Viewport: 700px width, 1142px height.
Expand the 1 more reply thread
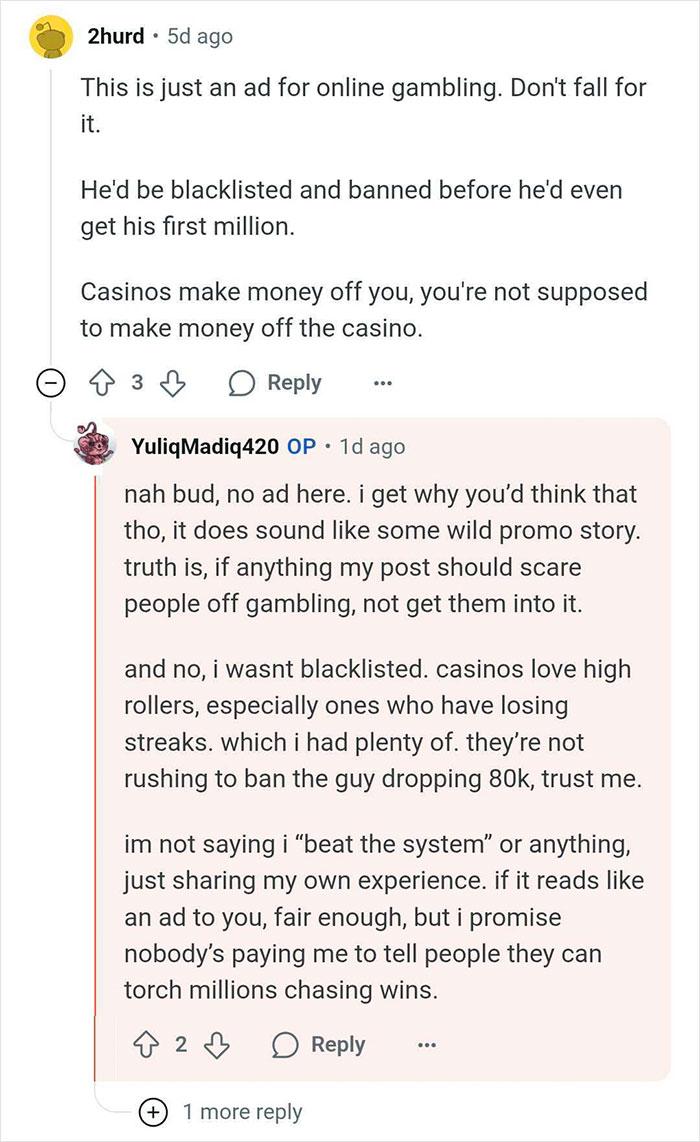[243, 1111]
